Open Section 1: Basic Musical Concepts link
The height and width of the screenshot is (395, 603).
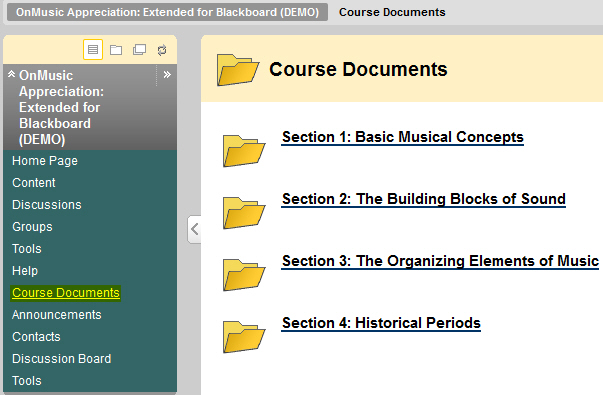point(403,137)
